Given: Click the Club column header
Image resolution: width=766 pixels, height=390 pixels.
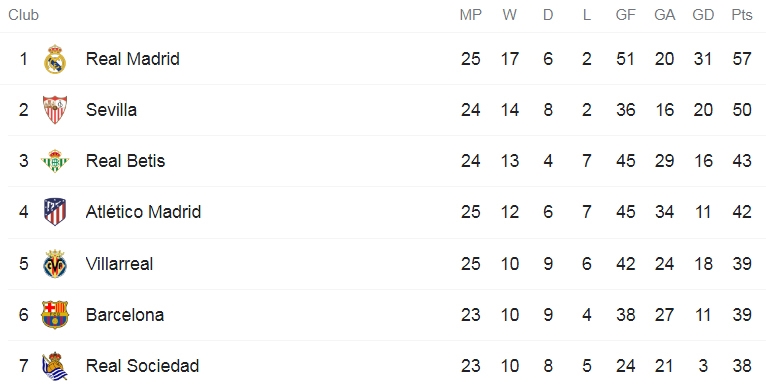Looking at the screenshot, I should [x=23, y=15].
